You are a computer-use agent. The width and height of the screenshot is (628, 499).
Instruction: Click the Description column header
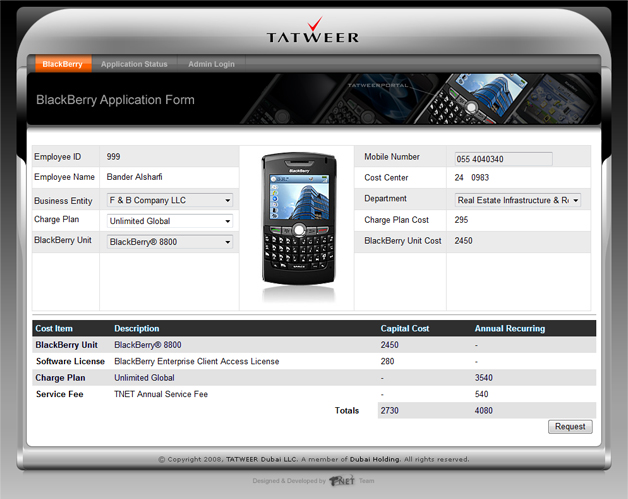pos(137,328)
